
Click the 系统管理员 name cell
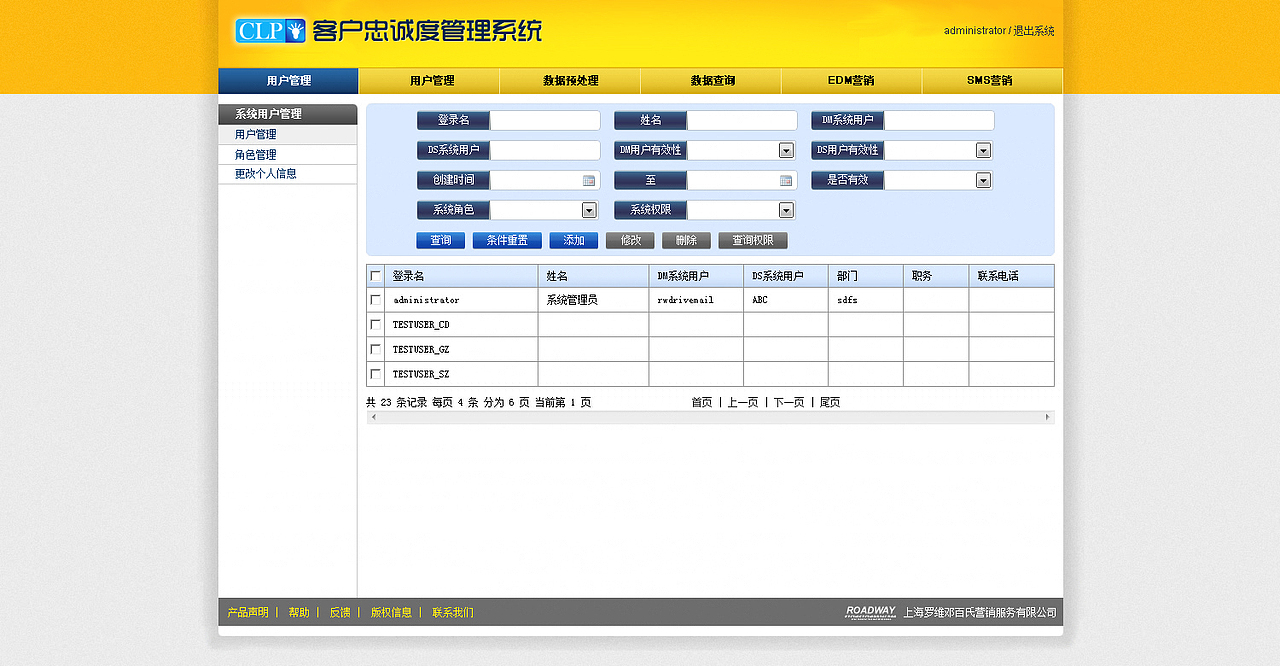click(x=593, y=300)
